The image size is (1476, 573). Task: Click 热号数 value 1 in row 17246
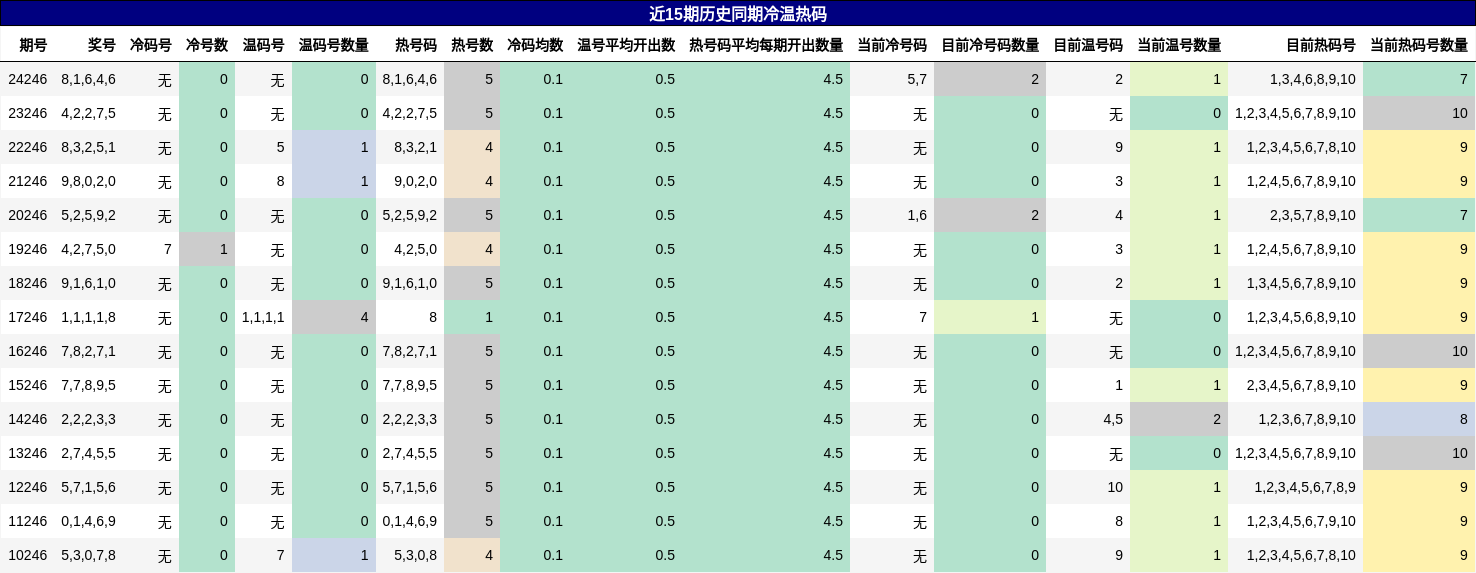pos(489,317)
